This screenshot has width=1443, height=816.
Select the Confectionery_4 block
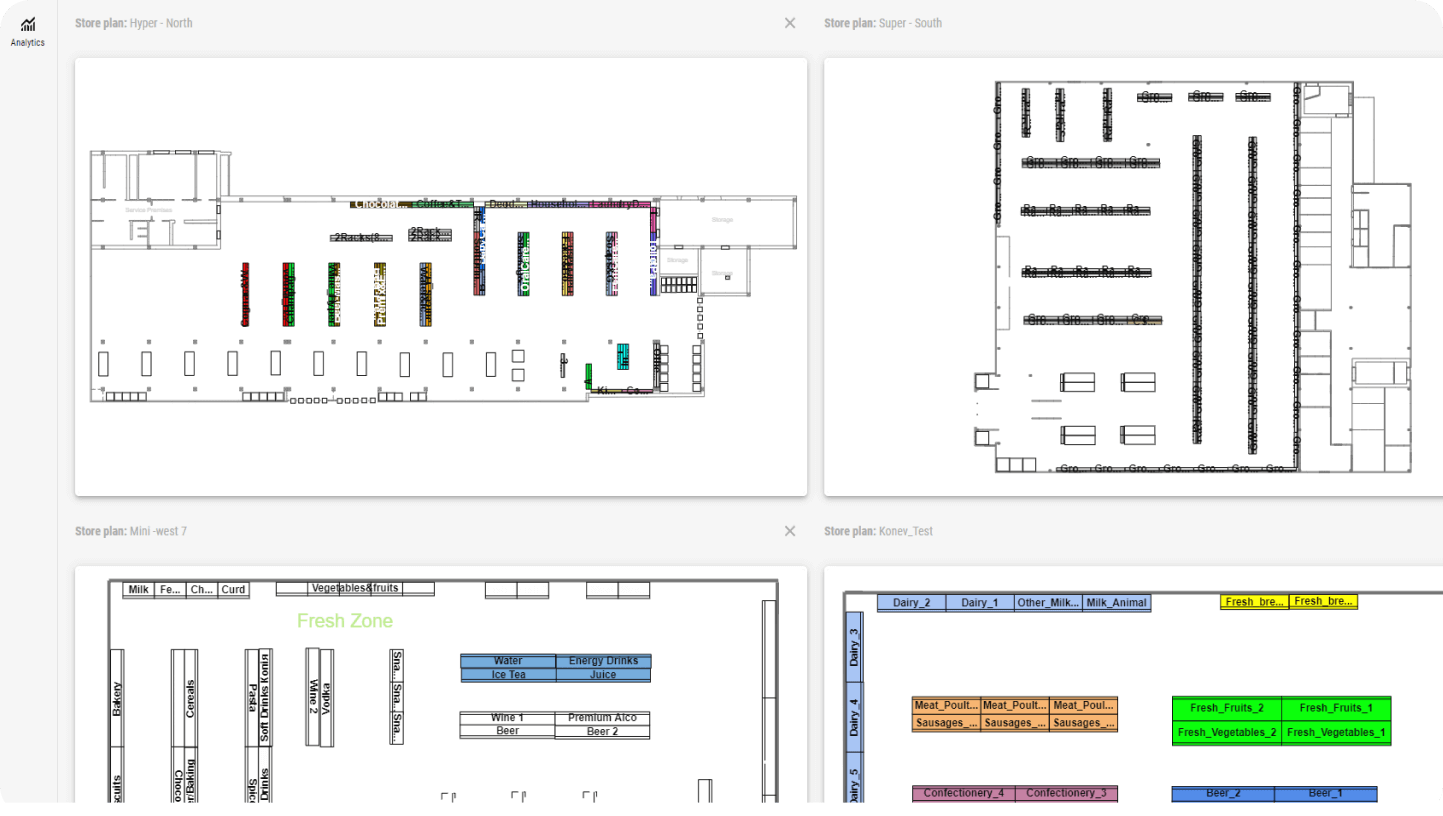click(x=963, y=793)
